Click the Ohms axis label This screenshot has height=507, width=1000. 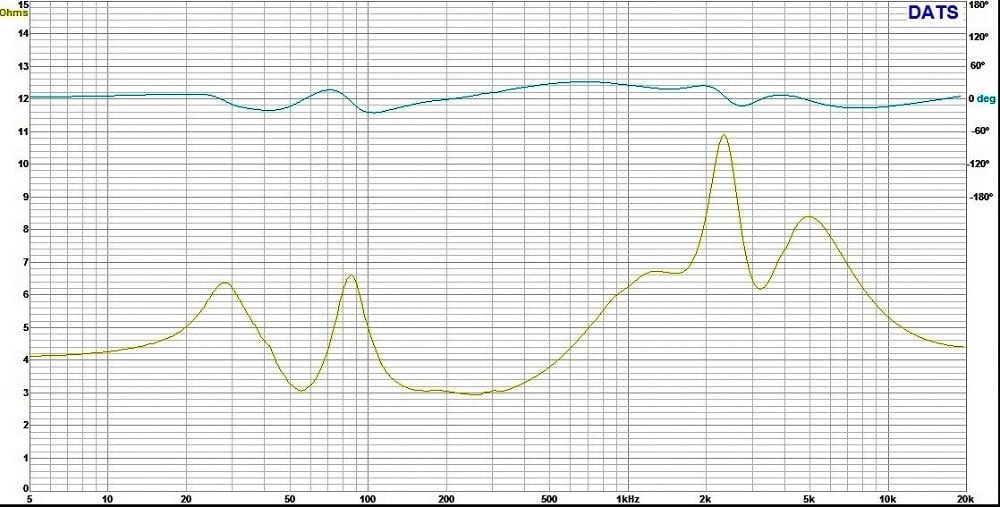tap(15, 12)
